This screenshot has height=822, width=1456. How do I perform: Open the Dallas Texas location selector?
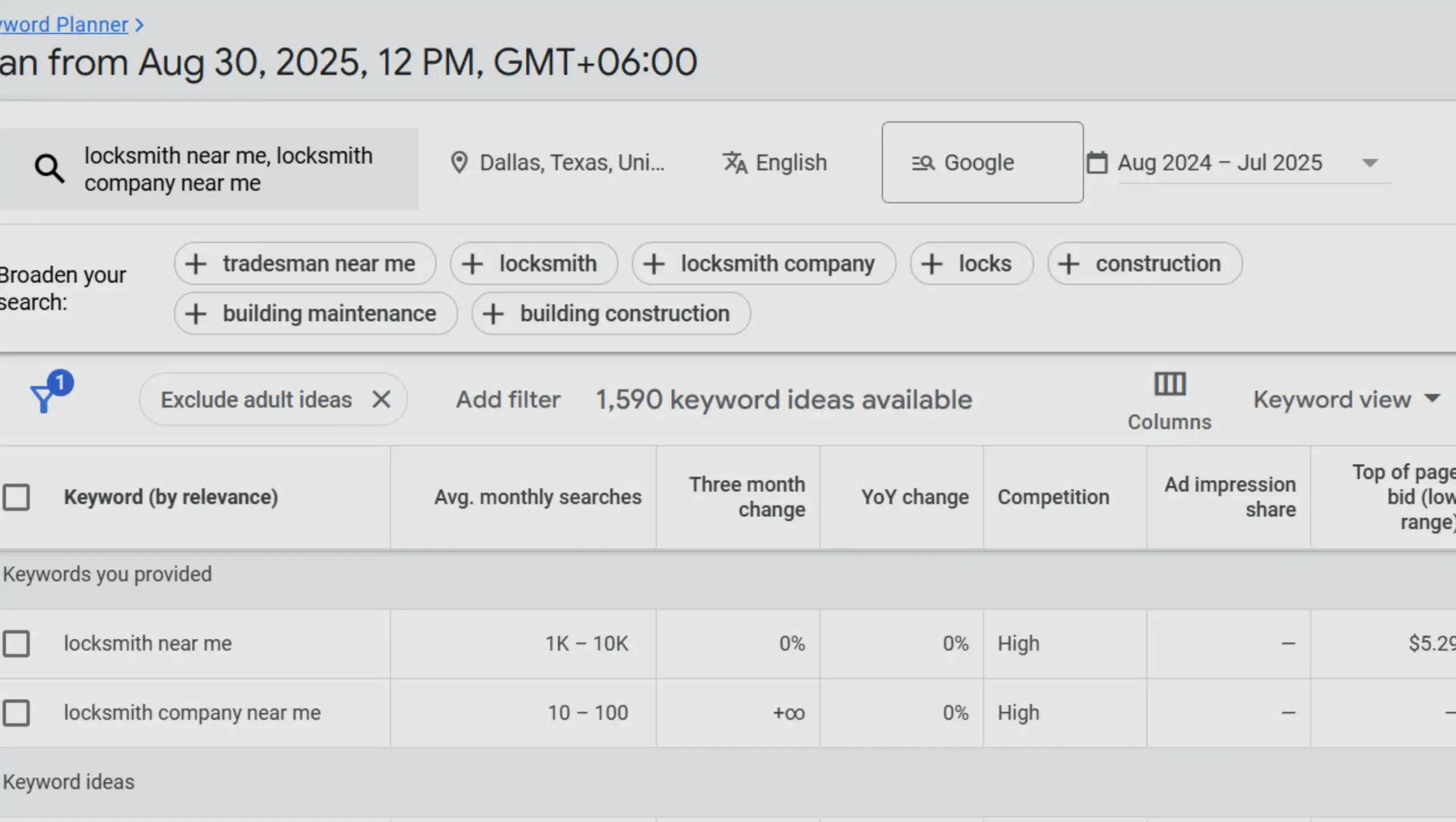[x=570, y=163]
